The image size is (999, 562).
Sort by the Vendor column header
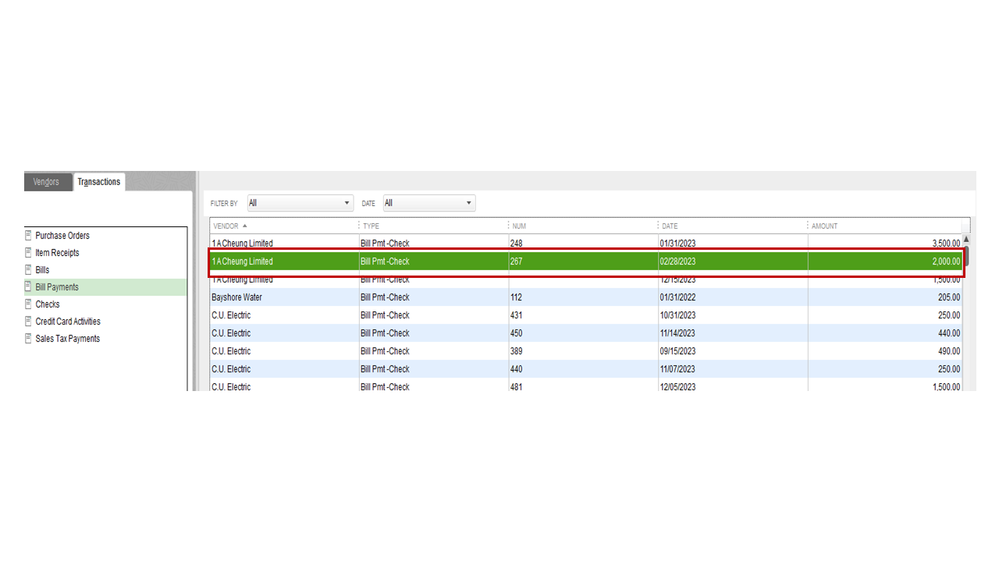[x=226, y=226]
